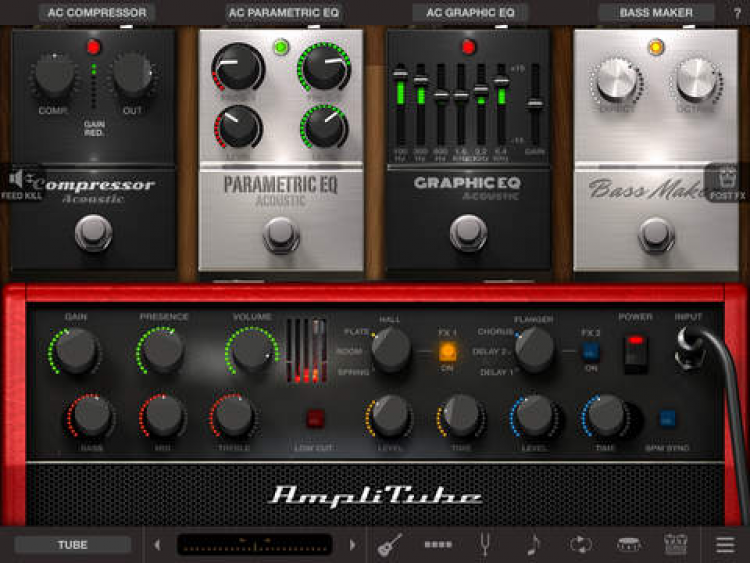Select the acoustic guitar icon in bottom bar
750x563 pixels.
390,545
